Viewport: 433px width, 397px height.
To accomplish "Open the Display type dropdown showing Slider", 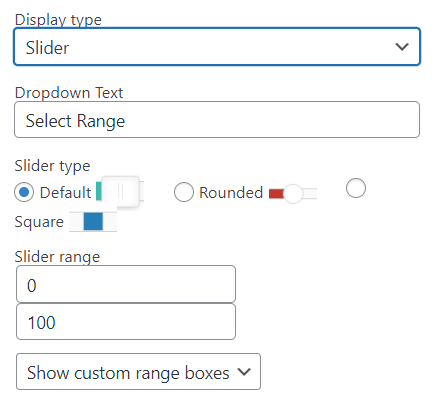I will [217, 47].
